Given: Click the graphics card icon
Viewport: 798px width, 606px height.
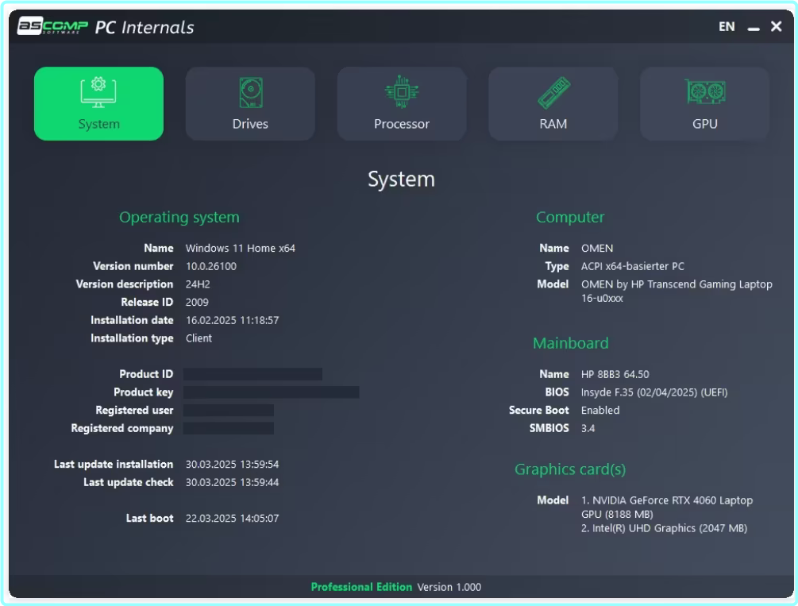Looking at the screenshot, I should (x=705, y=92).
